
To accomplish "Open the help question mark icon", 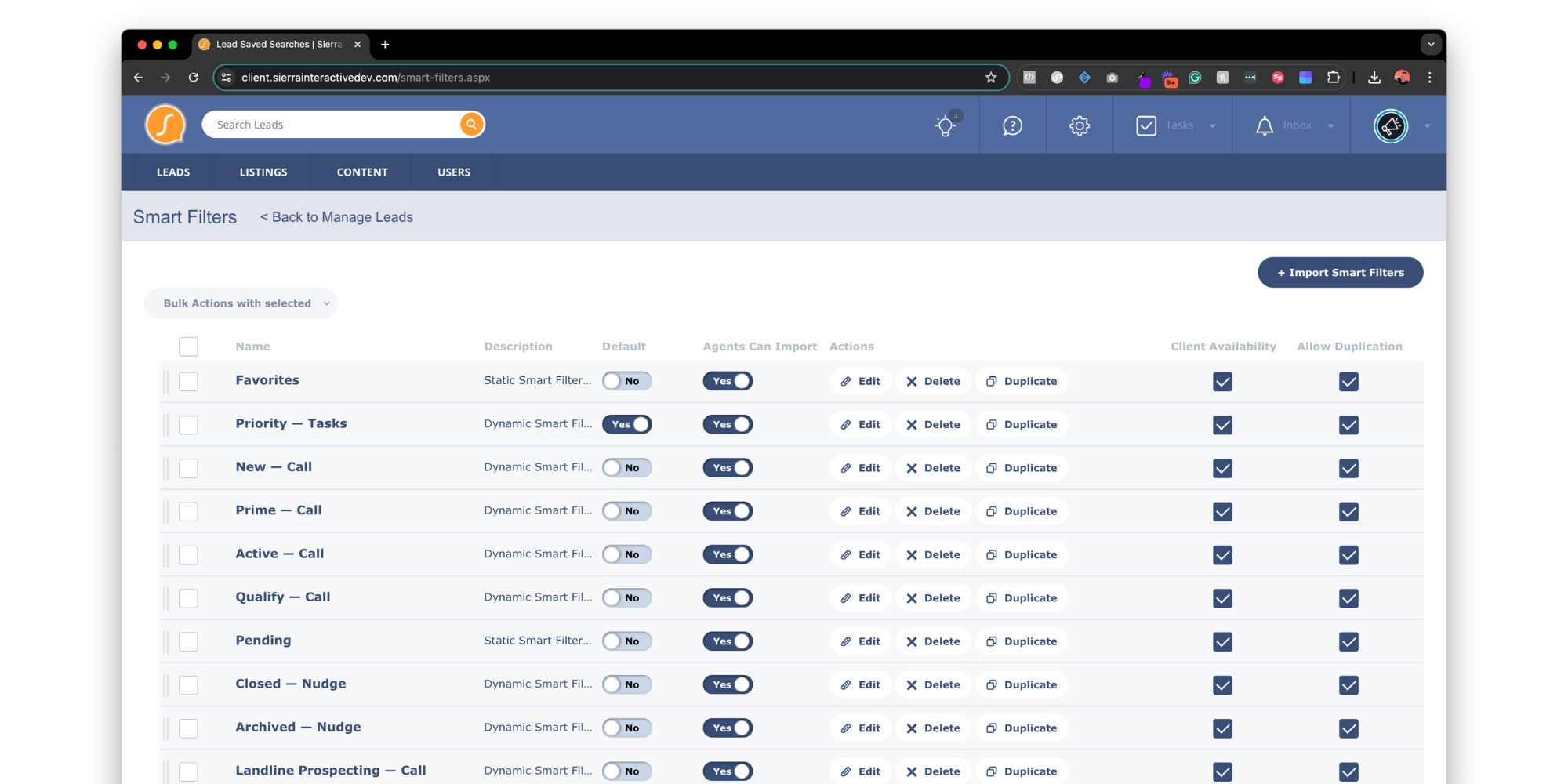I will [1012, 125].
